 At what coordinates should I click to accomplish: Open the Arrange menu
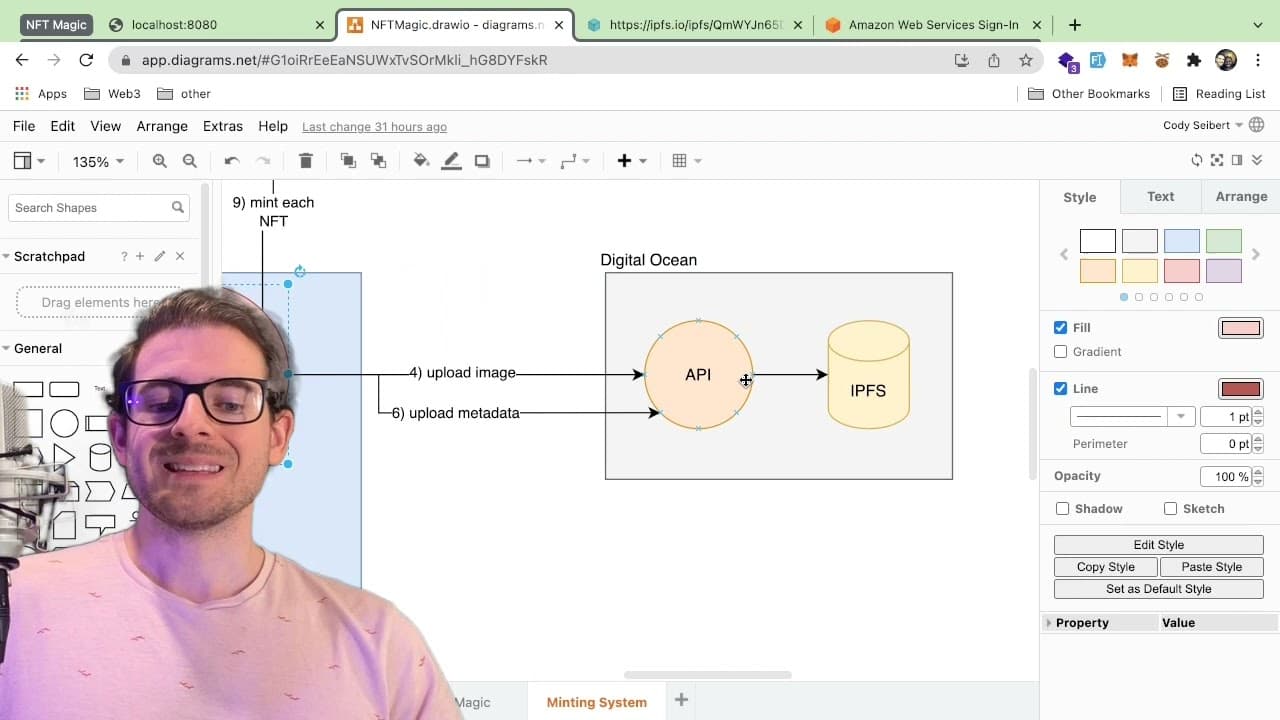162,126
